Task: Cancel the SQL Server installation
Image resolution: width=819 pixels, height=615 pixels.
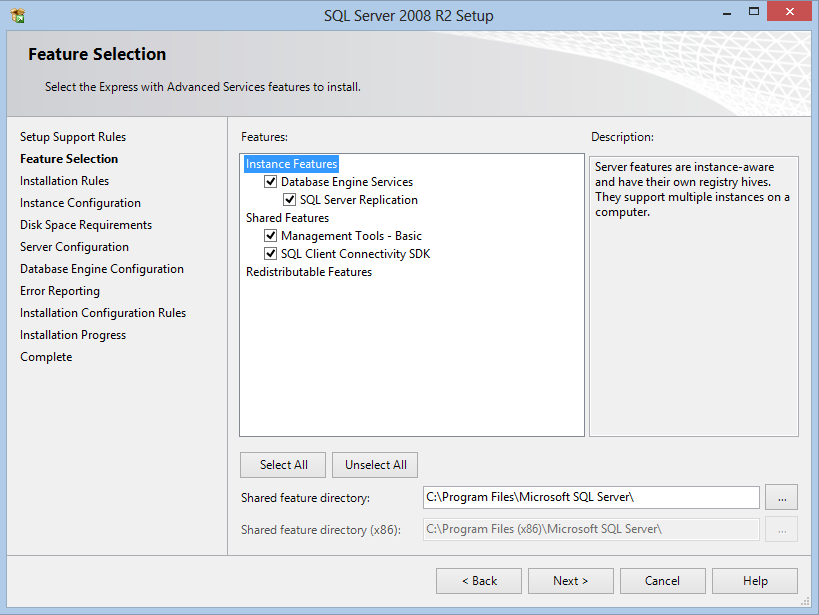Action: point(662,581)
